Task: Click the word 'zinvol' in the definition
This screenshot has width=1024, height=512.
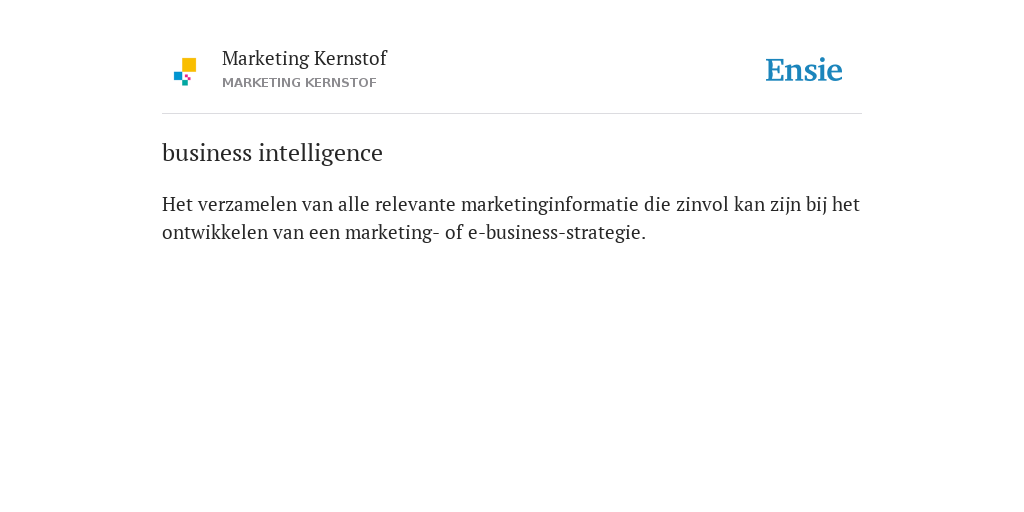Action: point(702,204)
